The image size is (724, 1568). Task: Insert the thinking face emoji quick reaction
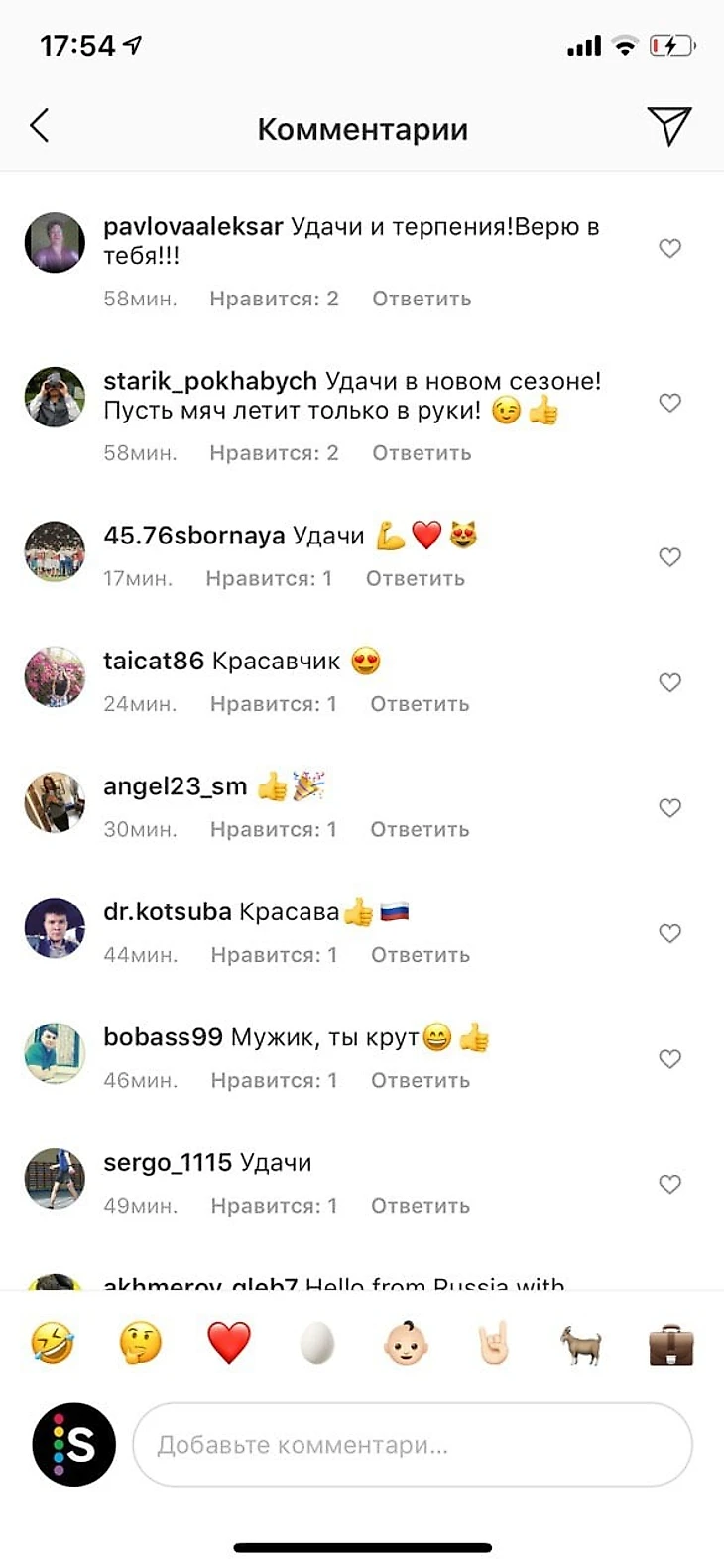click(140, 1344)
